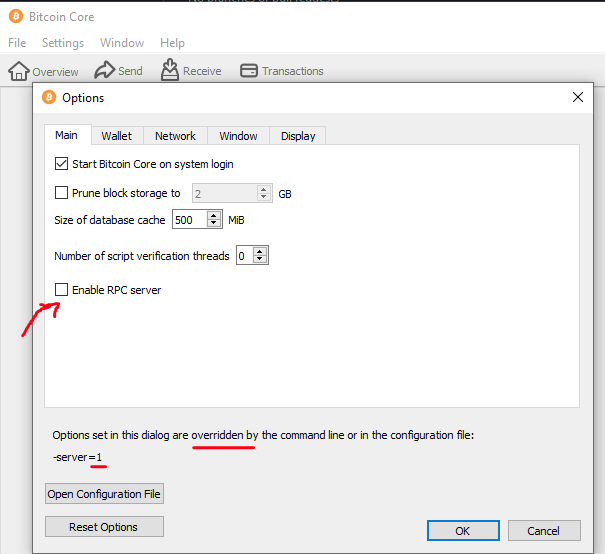Viewport: 605px width, 554px height.
Task: Tick the Enable RPC server checkbox
Action: click(x=61, y=289)
